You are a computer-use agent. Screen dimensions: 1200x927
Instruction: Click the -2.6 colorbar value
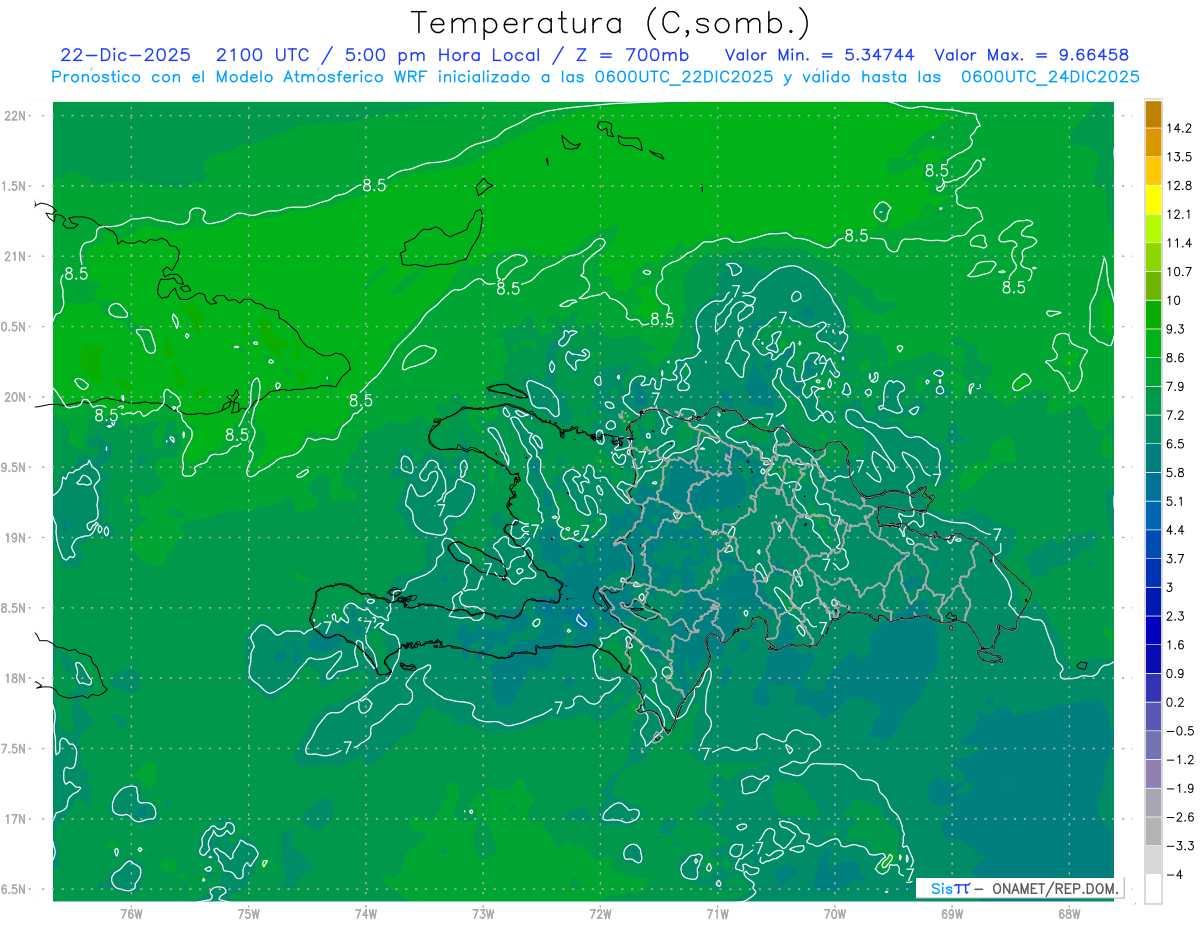click(x=1180, y=818)
